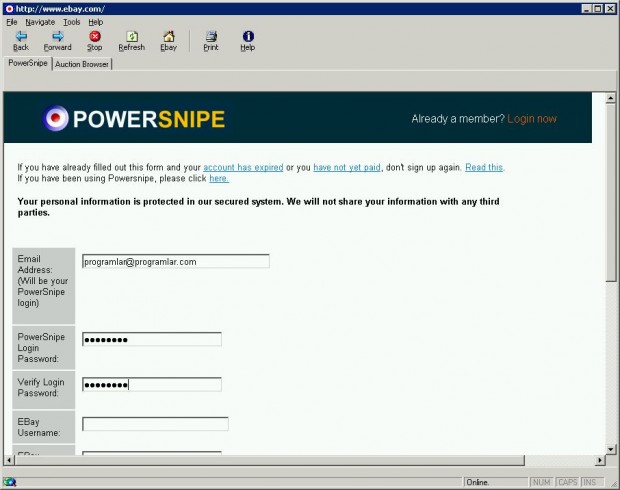This screenshot has height=490, width=620.
Task: Close the PowerSnipe window
Action: [610, 9]
